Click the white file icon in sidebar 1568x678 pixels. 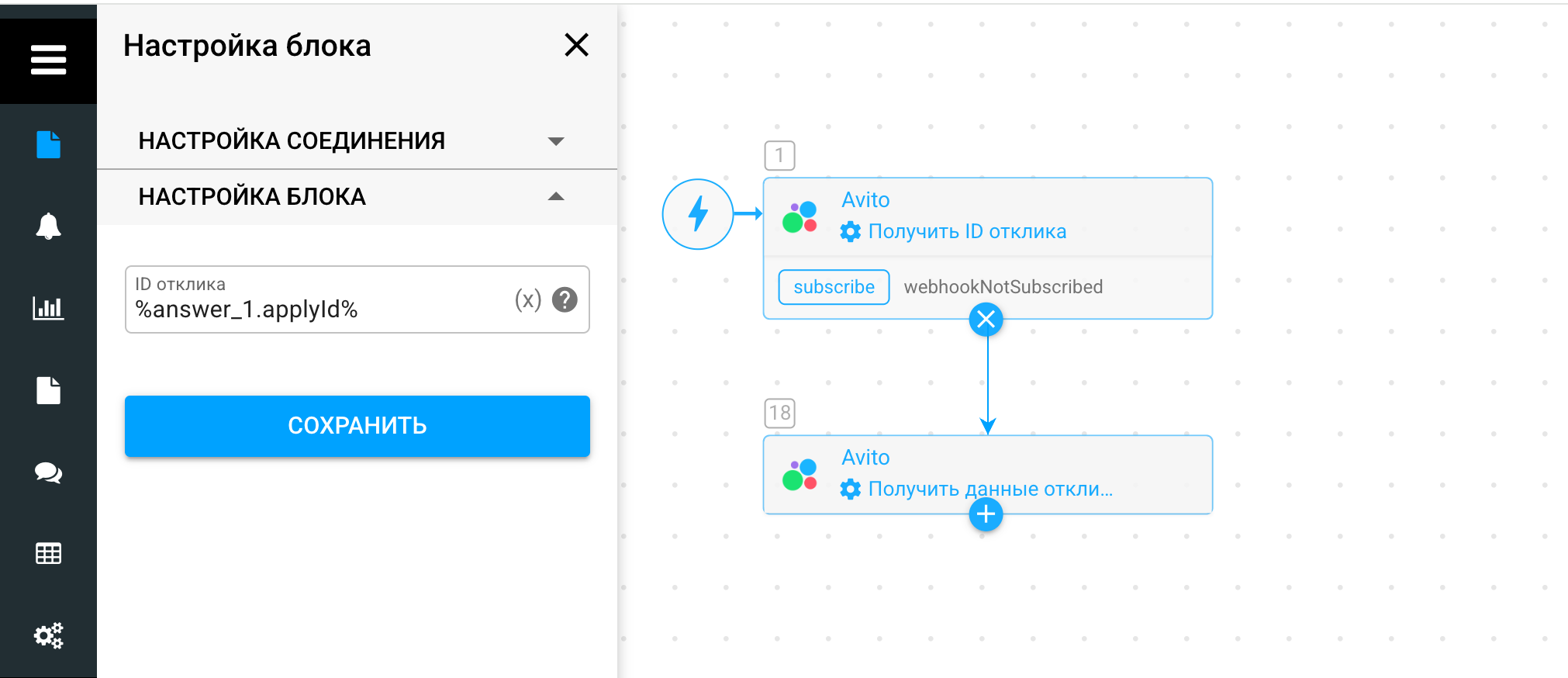click(48, 390)
